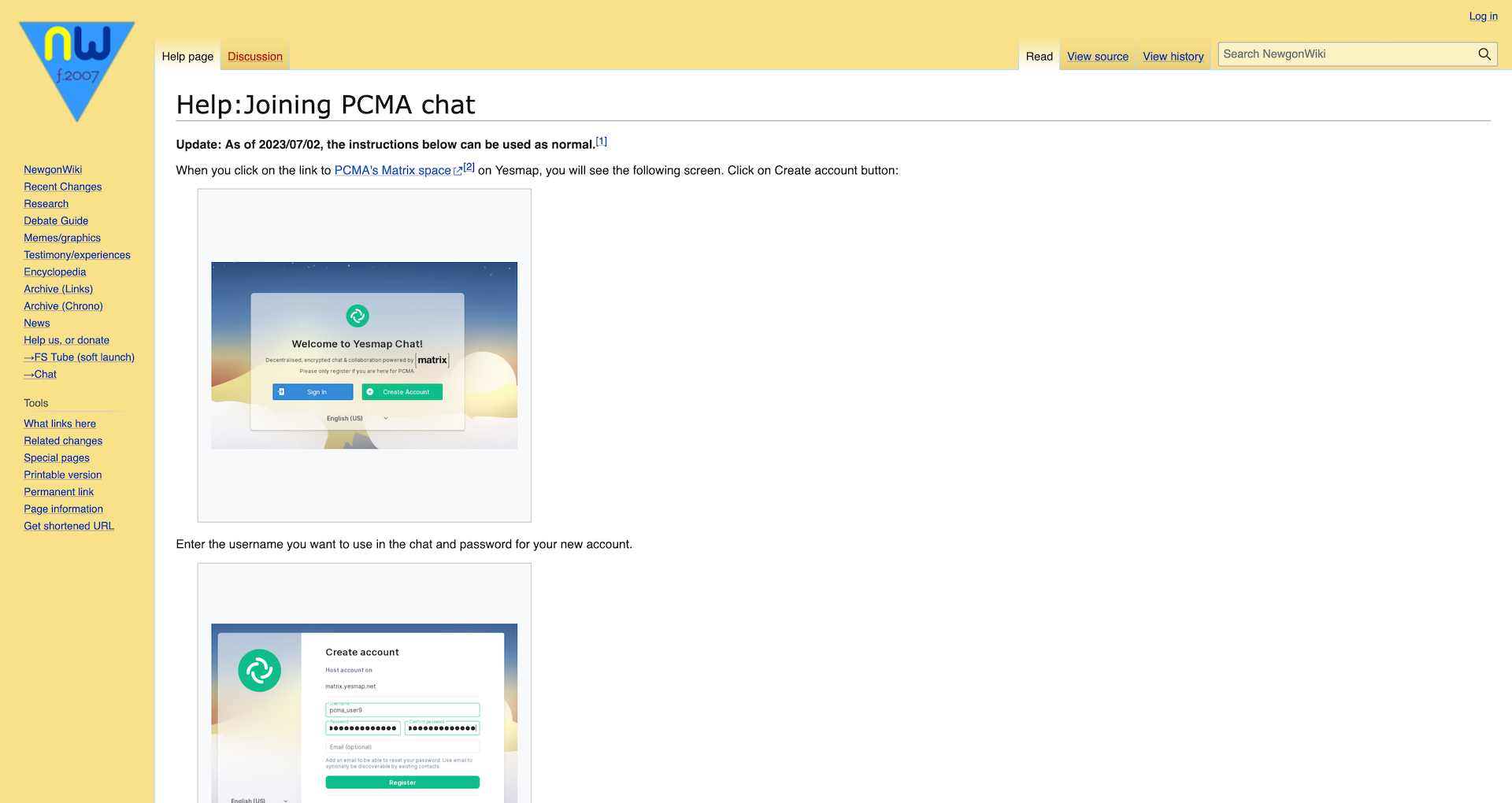
Task: Open the View source tab
Action: tap(1098, 57)
